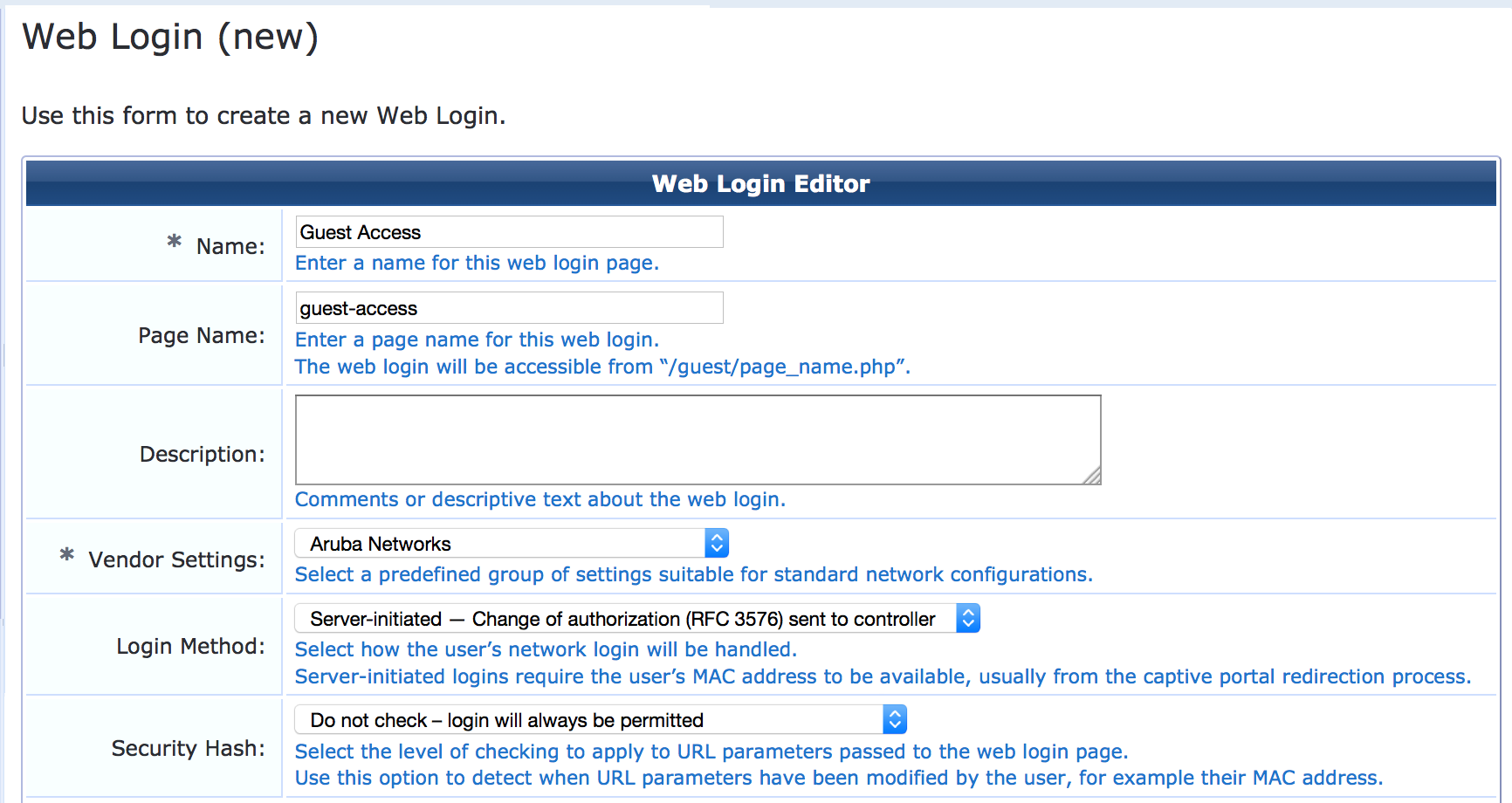Click the Description resize handle

(x=1092, y=476)
